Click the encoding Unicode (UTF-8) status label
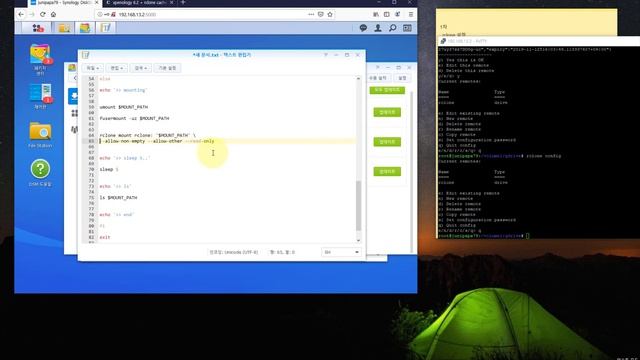This screenshot has height=360, width=640. coord(233,252)
